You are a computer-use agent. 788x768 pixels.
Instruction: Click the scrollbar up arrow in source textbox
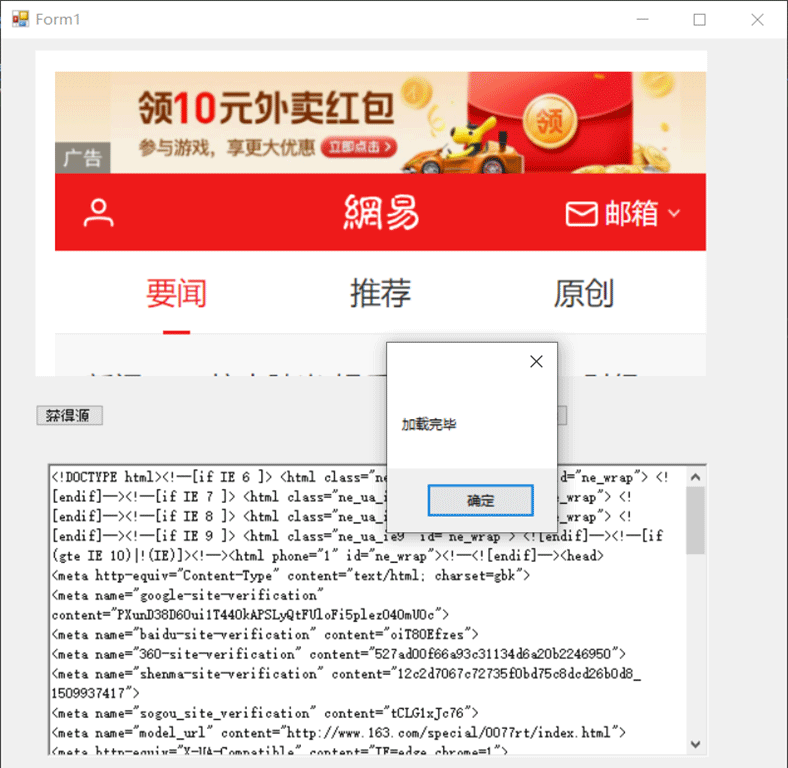point(695,476)
